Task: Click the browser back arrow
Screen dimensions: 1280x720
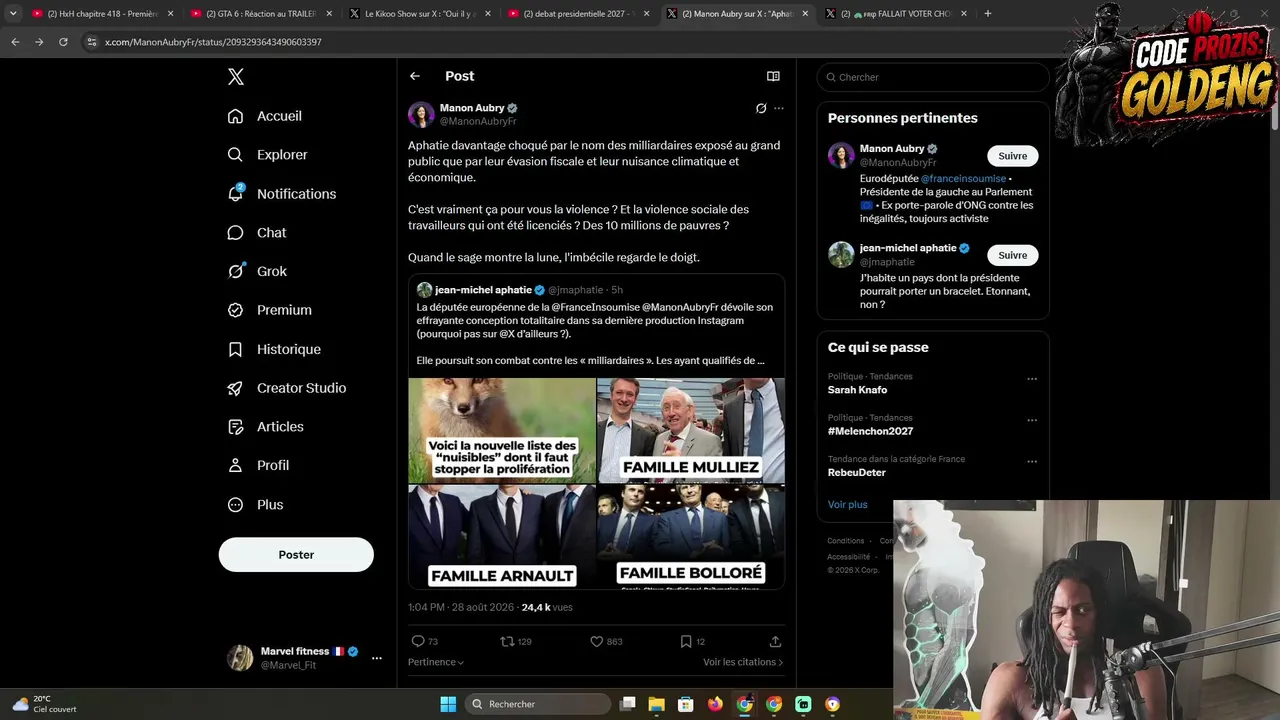Action: [x=15, y=42]
